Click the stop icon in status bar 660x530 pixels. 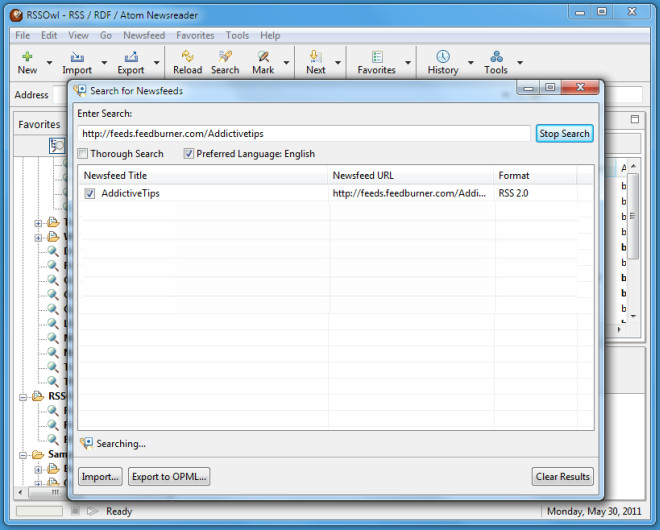pos(75,511)
